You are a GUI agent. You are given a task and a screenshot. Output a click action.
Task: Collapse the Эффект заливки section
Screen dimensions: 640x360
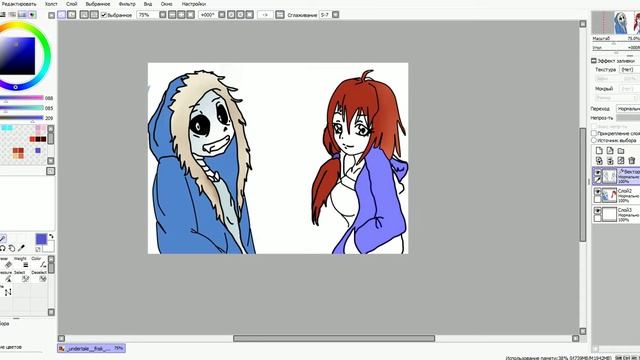coord(594,60)
